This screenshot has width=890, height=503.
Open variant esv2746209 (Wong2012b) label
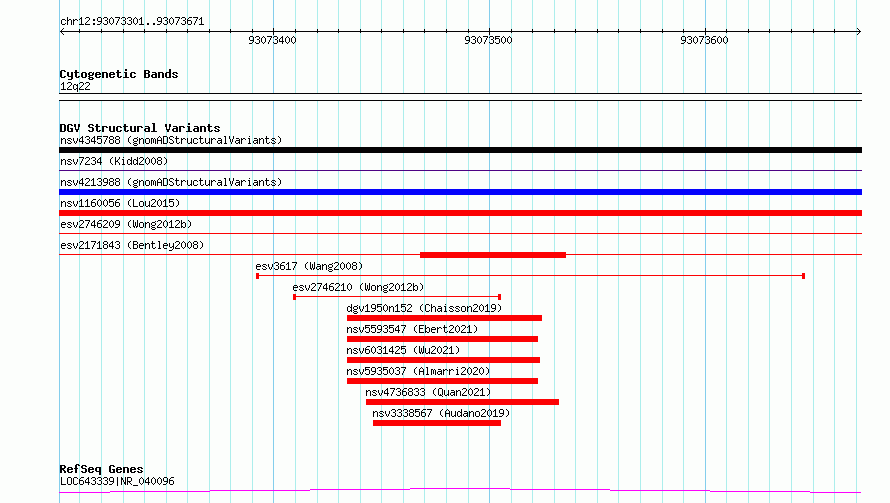click(126, 224)
